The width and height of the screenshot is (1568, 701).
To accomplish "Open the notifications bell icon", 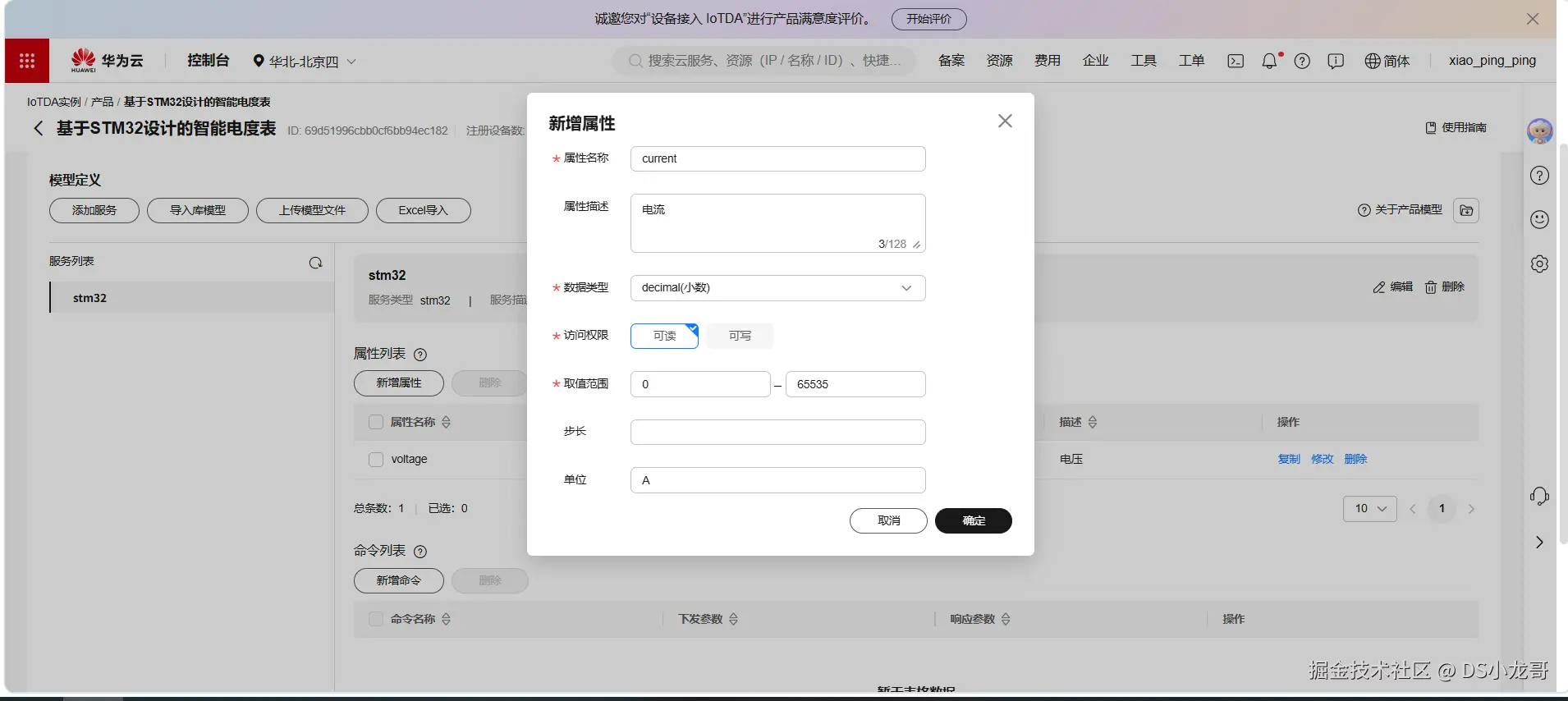I will (1270, 61).
